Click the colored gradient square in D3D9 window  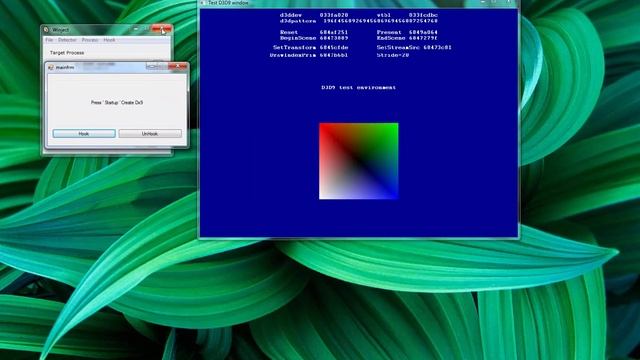point(358,161)
